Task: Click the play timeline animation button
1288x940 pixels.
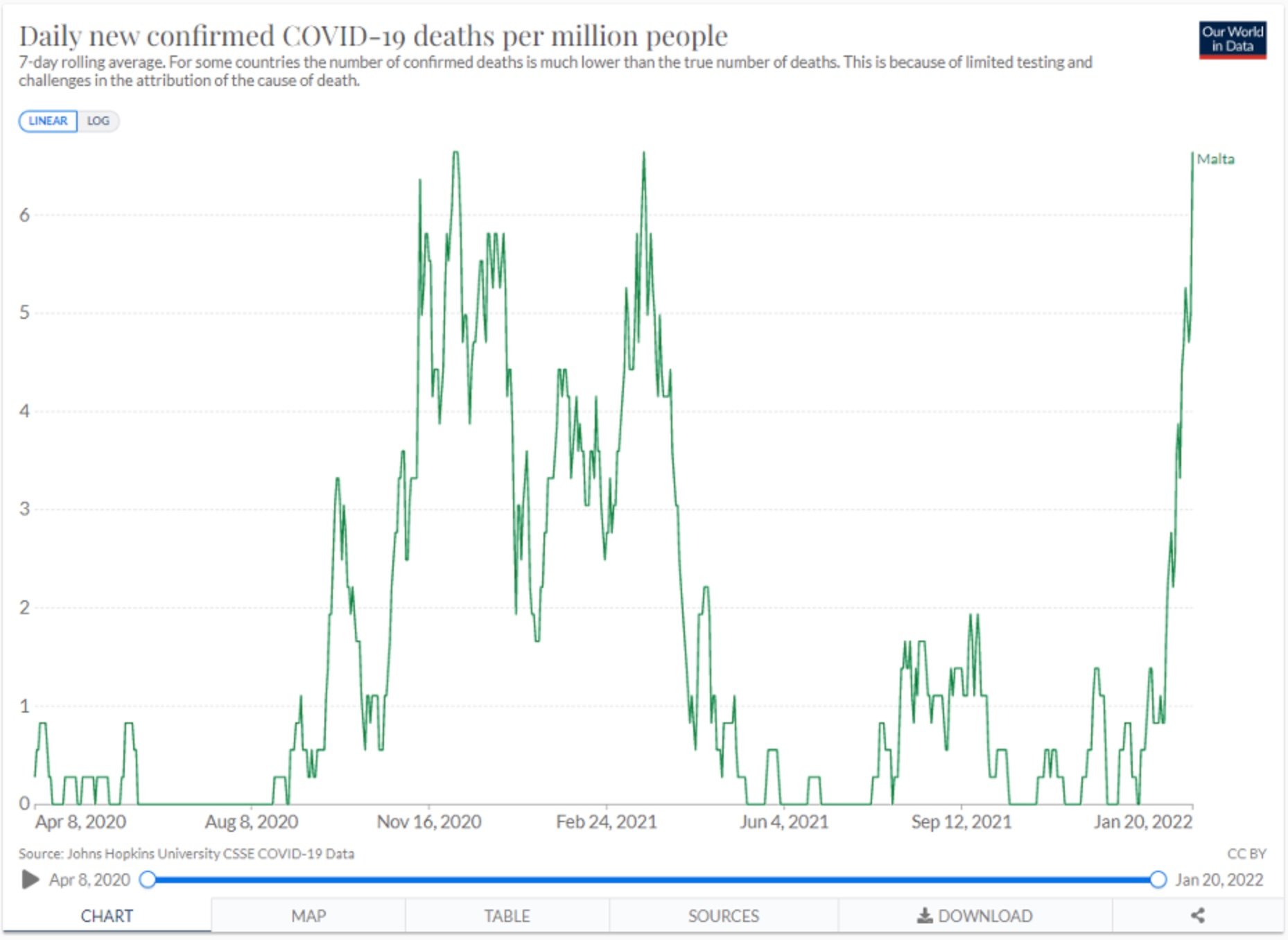Action: tap(30, 880)
